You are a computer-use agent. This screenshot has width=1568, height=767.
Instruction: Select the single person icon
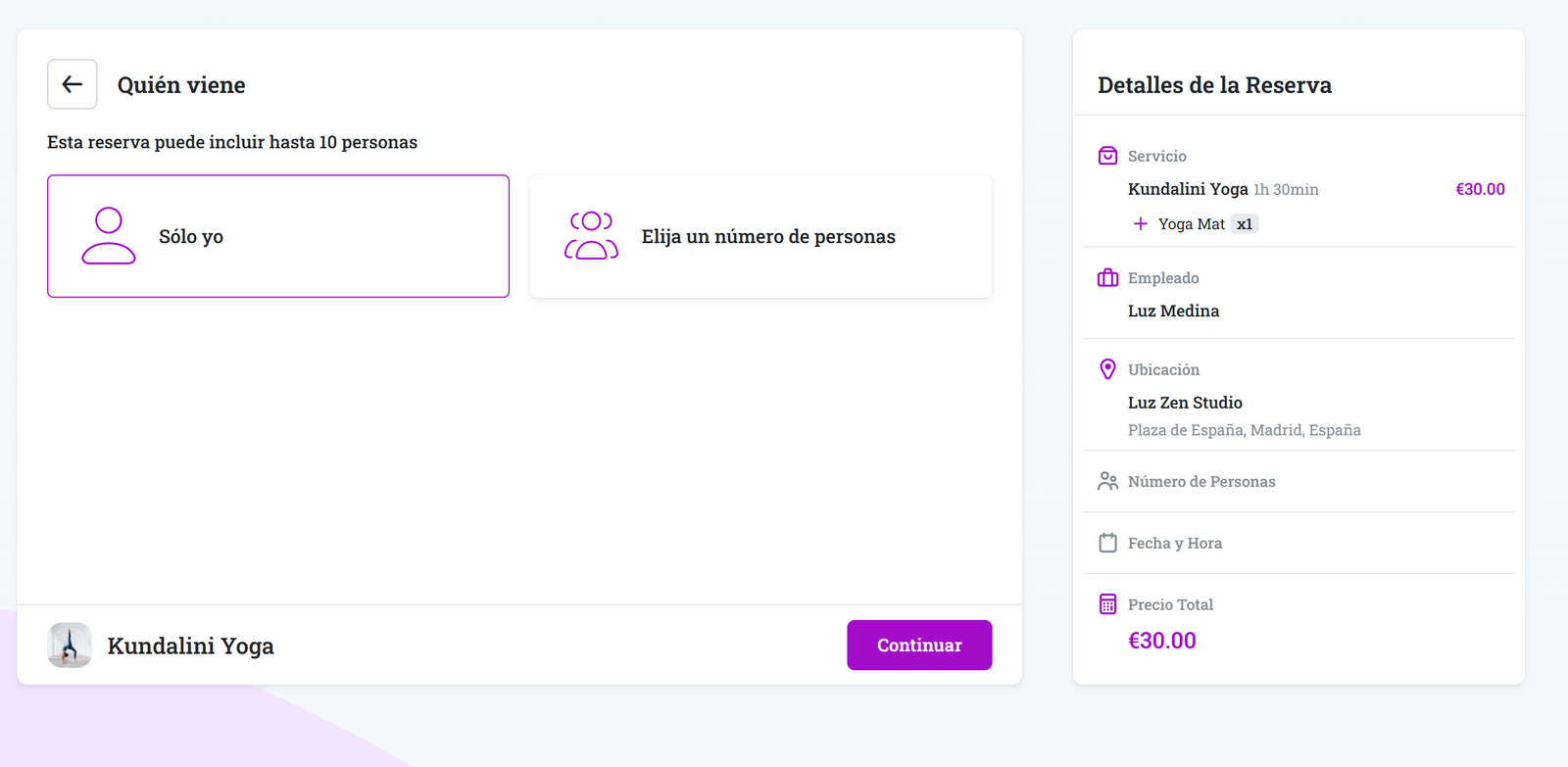[108, 236]
